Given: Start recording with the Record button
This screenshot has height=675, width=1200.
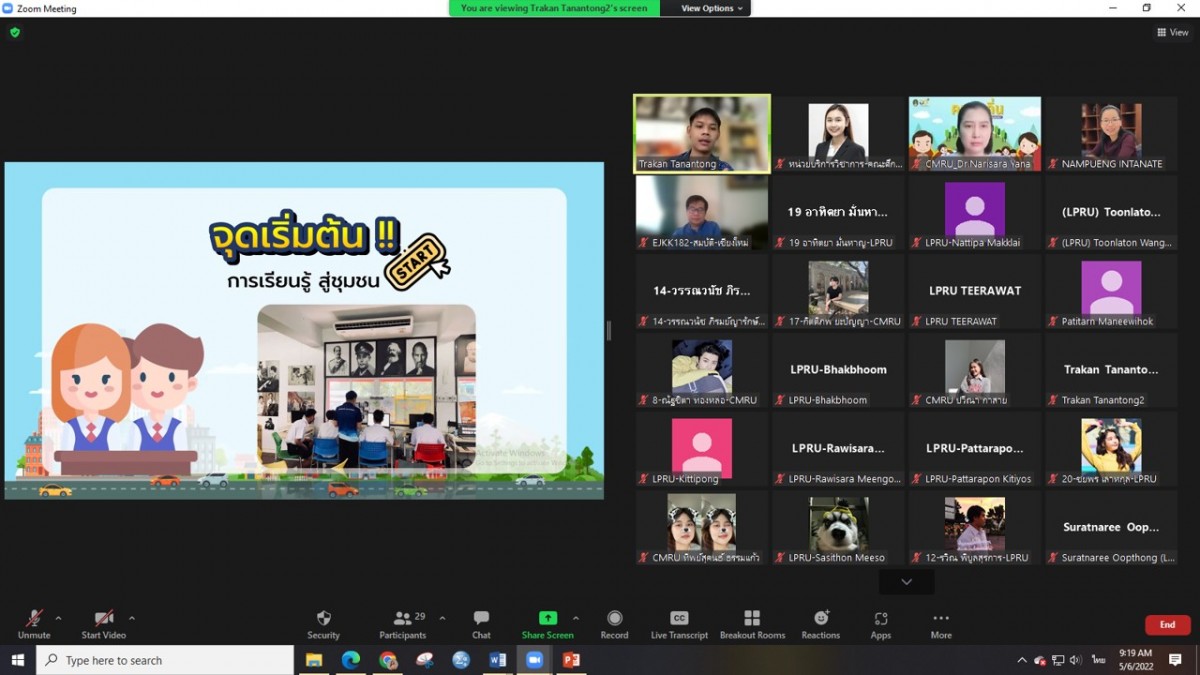Looking at the screenshot, I should 614,619.
